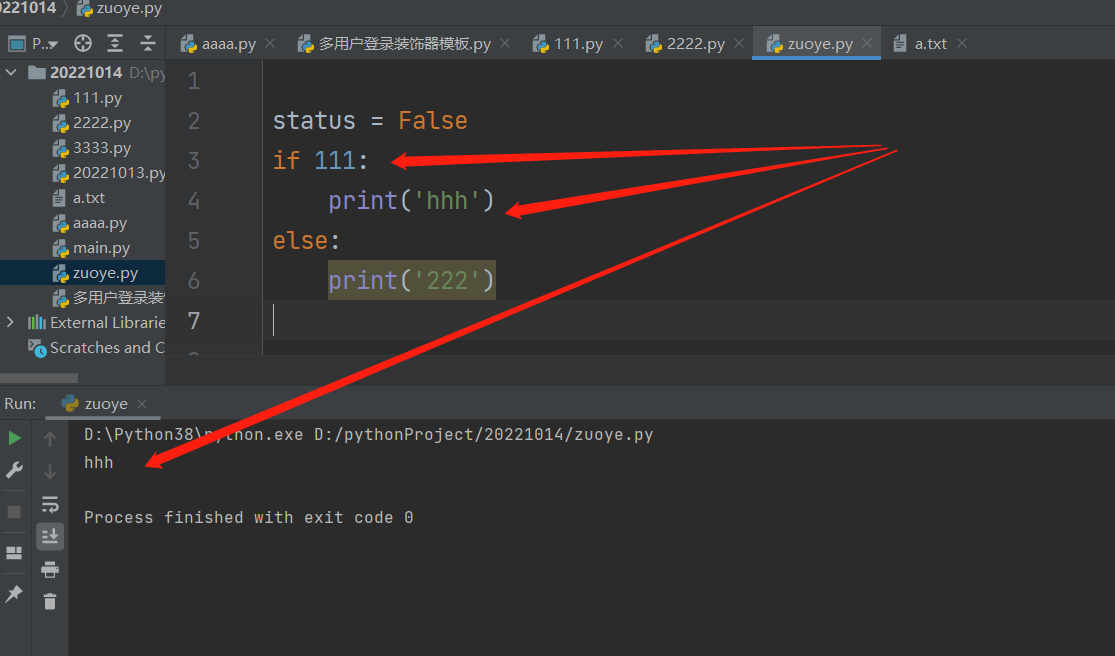Click the Up the Stack Trace arrow

click(x=50, y=439)
